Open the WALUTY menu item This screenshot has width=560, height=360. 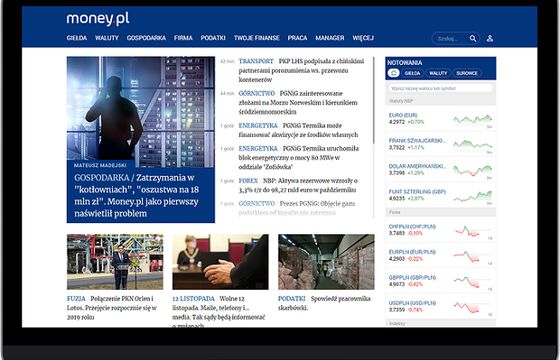(107, 38)
